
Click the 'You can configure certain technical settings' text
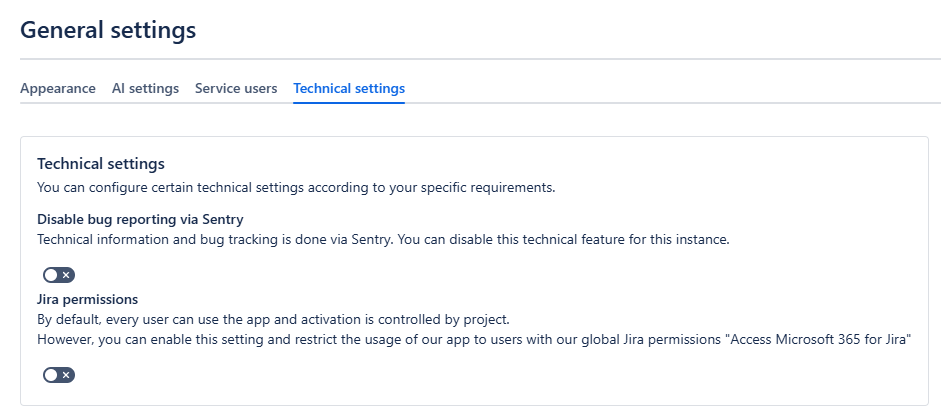pos(296,187)
